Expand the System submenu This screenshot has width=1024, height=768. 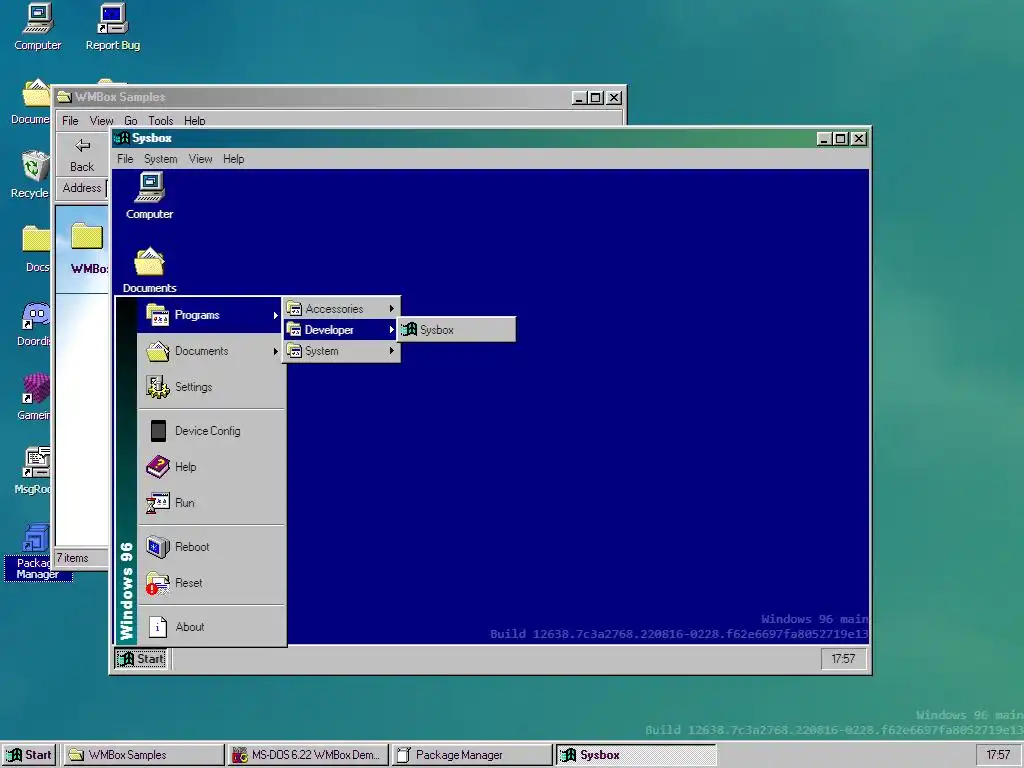coord(342,351)
